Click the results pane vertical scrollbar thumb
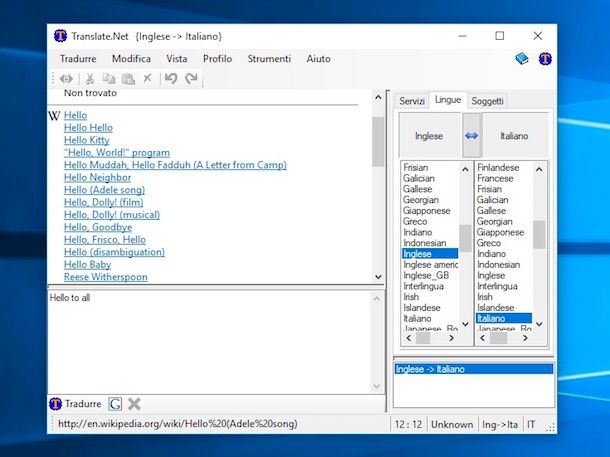 coord(378,142)
